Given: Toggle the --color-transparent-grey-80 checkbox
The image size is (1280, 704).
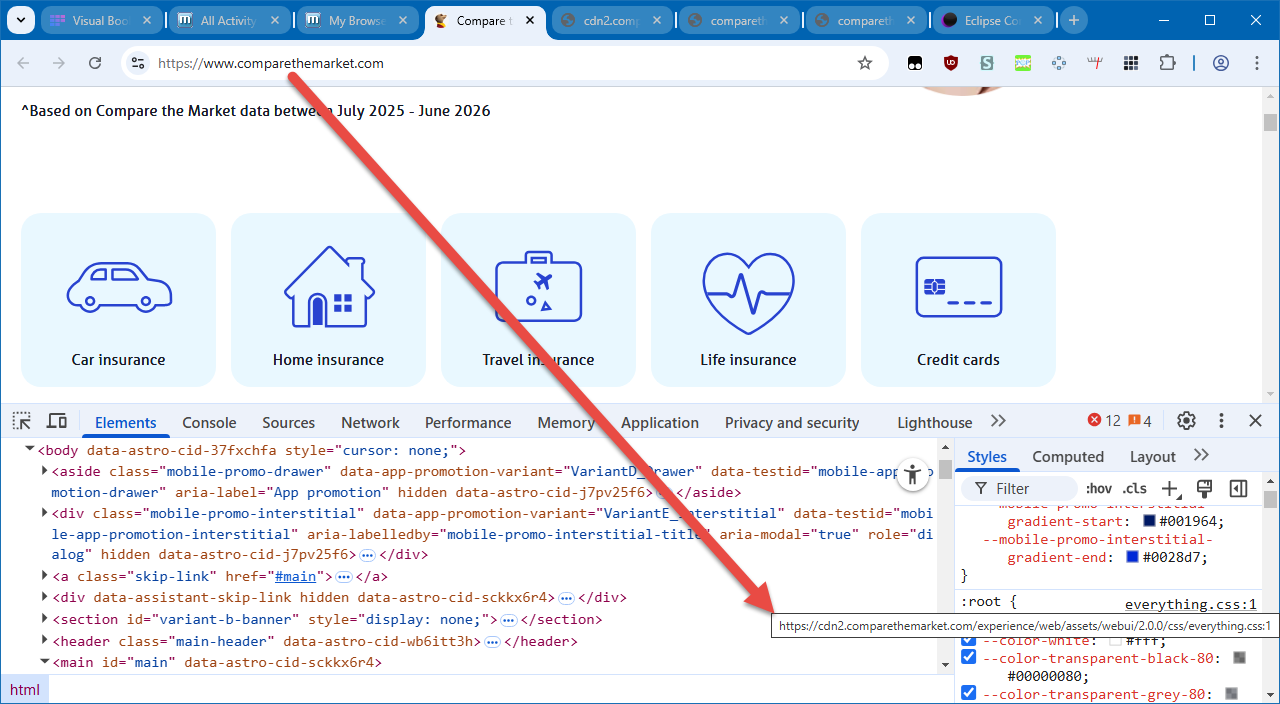Looking at the screenshot, I should [x=968, y=693].
